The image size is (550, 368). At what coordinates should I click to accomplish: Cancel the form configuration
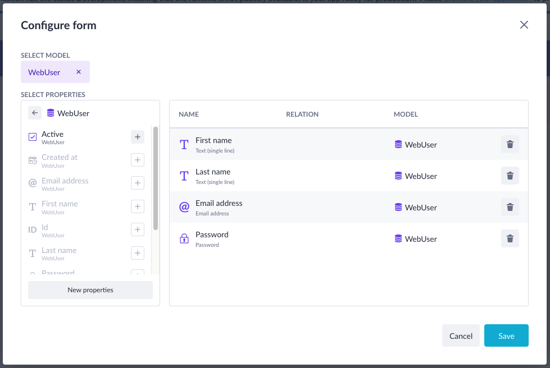(x=461, y=336)
